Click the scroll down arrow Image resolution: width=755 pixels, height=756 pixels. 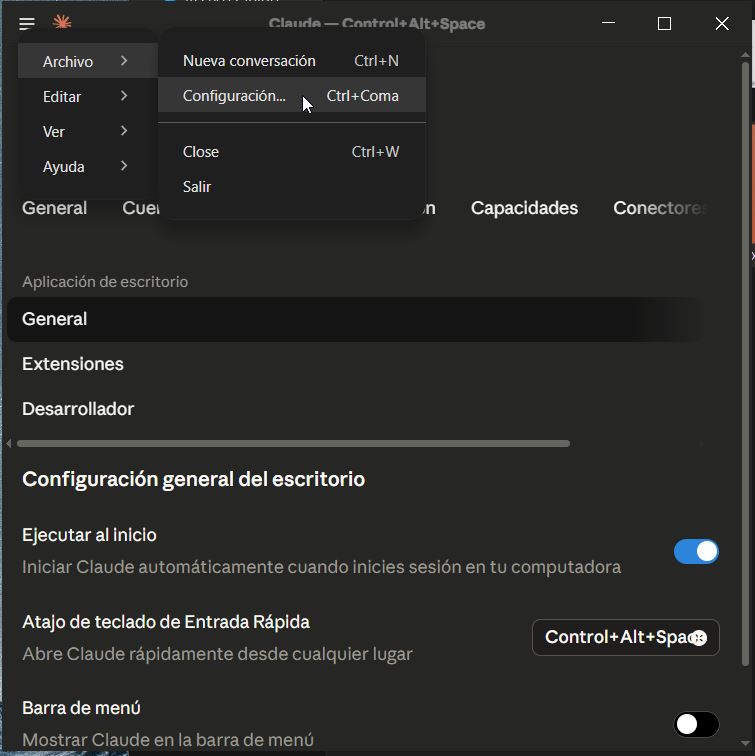pyautogui.click(x=745, y=743)
